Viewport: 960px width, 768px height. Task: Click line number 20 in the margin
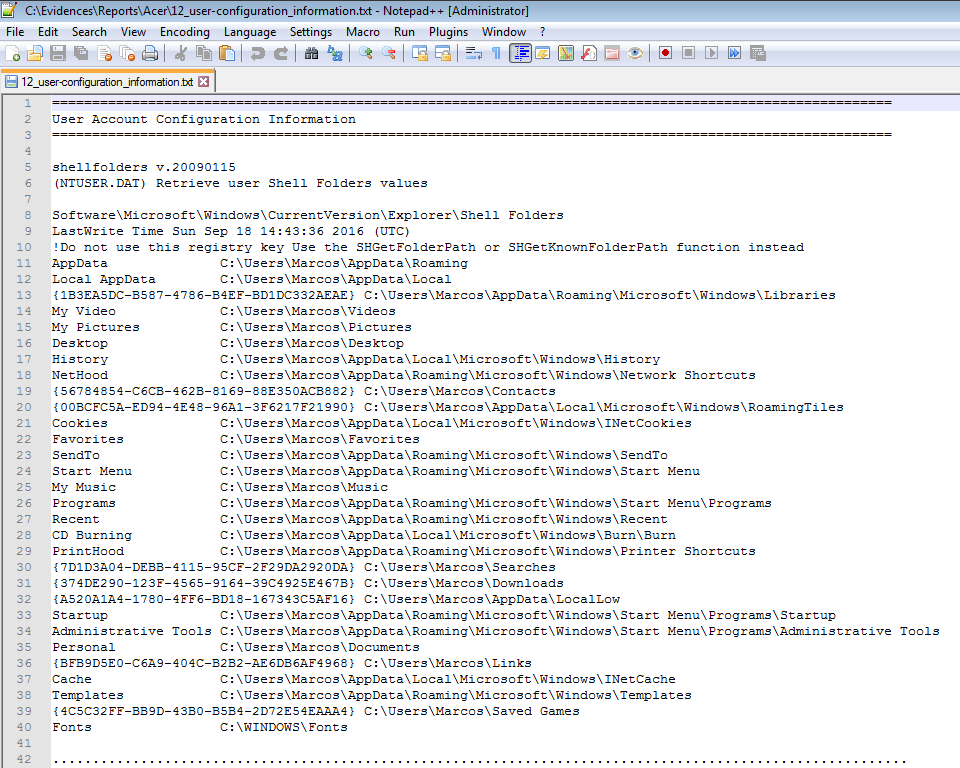(x=26, y=407)
